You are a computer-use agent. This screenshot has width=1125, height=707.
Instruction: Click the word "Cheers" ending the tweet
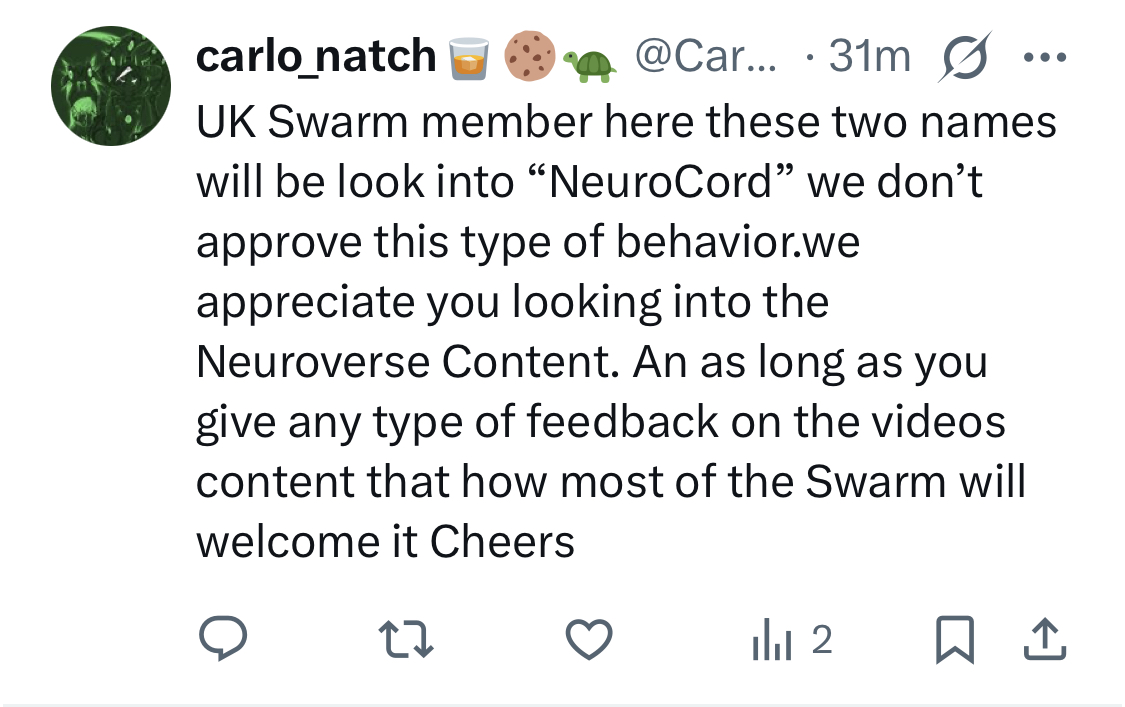tap(502, 541)
